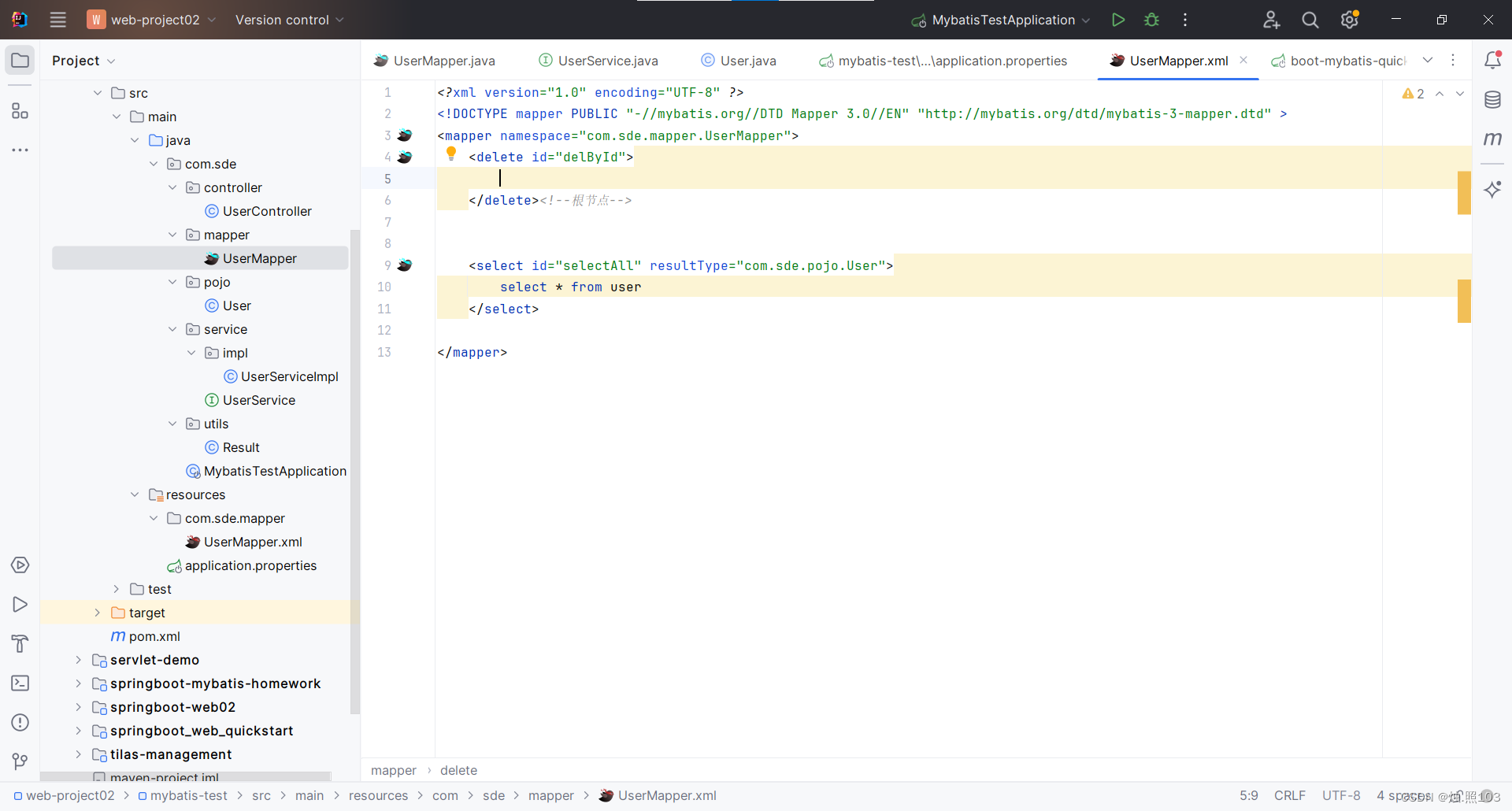This screenshot has width=1512, height=811.
Task: Expand the target folder
Action: click(x=98, y=613)
